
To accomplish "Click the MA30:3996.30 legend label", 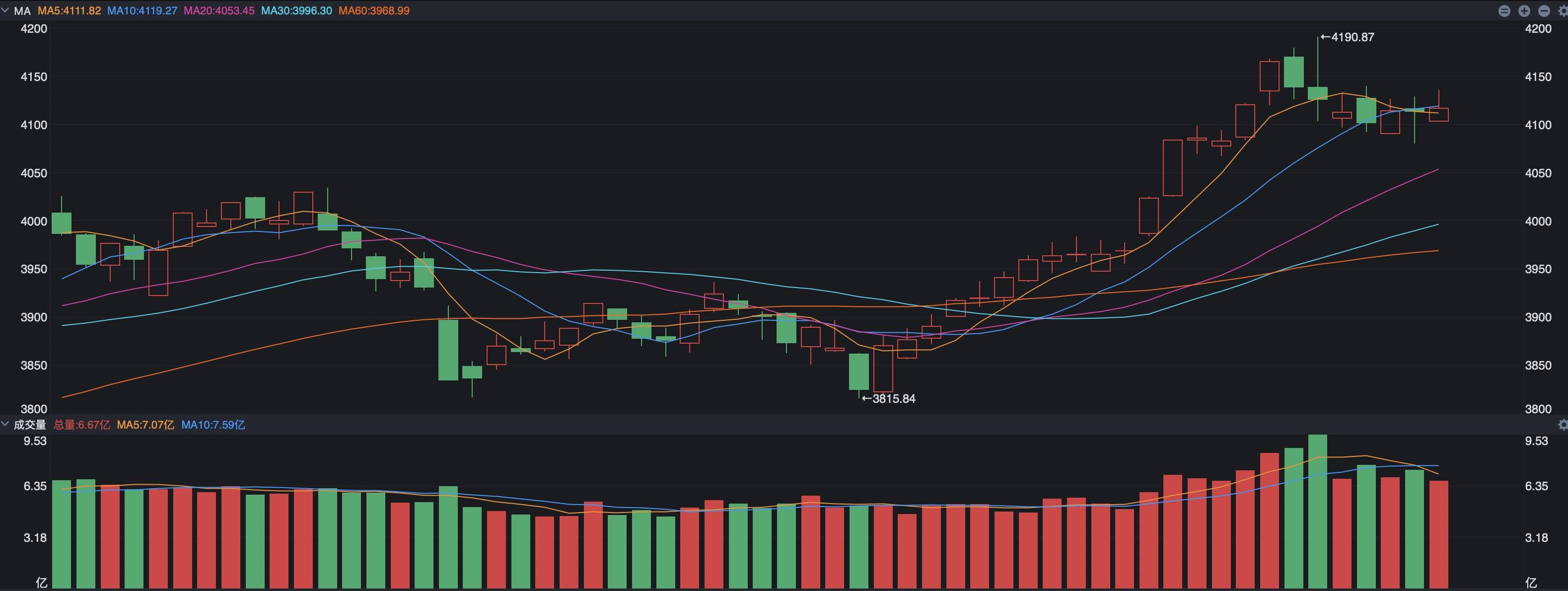I will 296,11.
